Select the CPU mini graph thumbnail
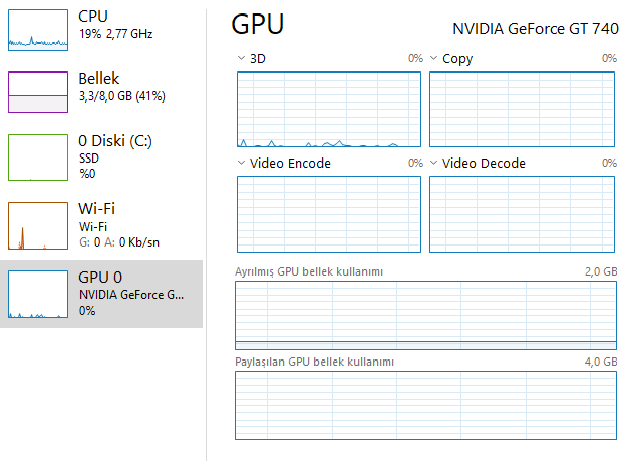 tap(37, 29)
